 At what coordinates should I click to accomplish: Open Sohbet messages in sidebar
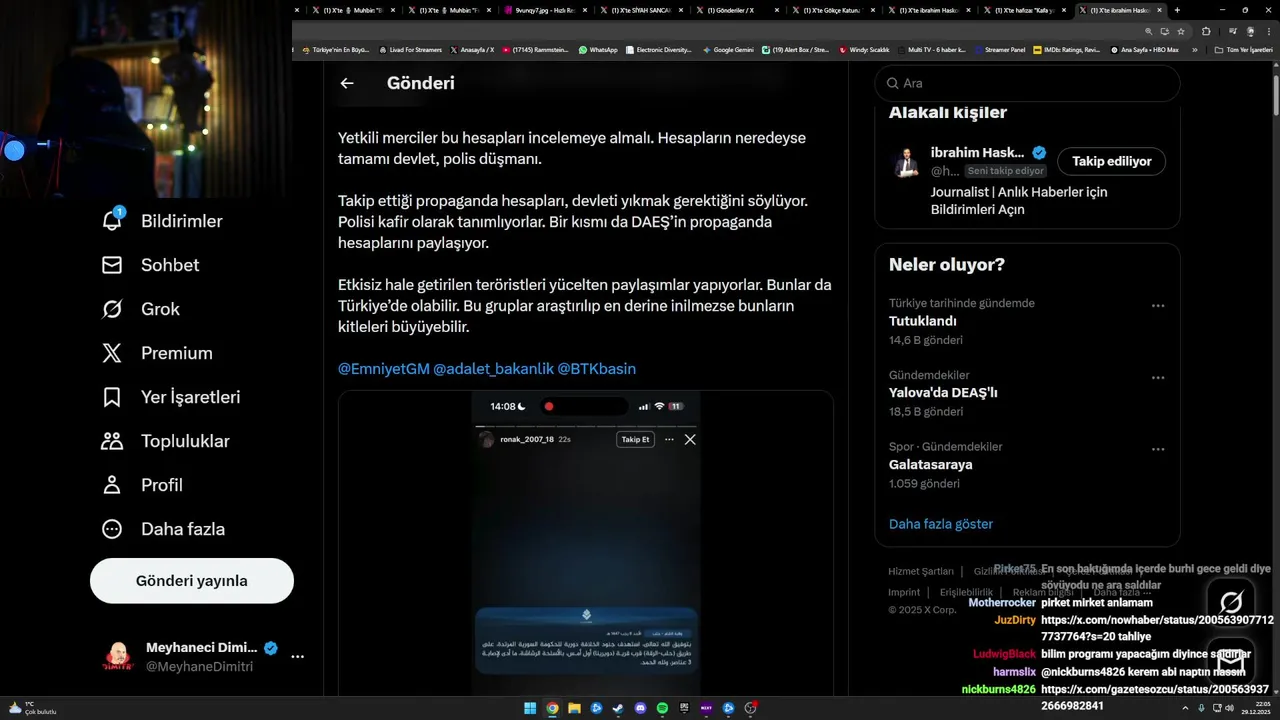(x=150, y=265)
